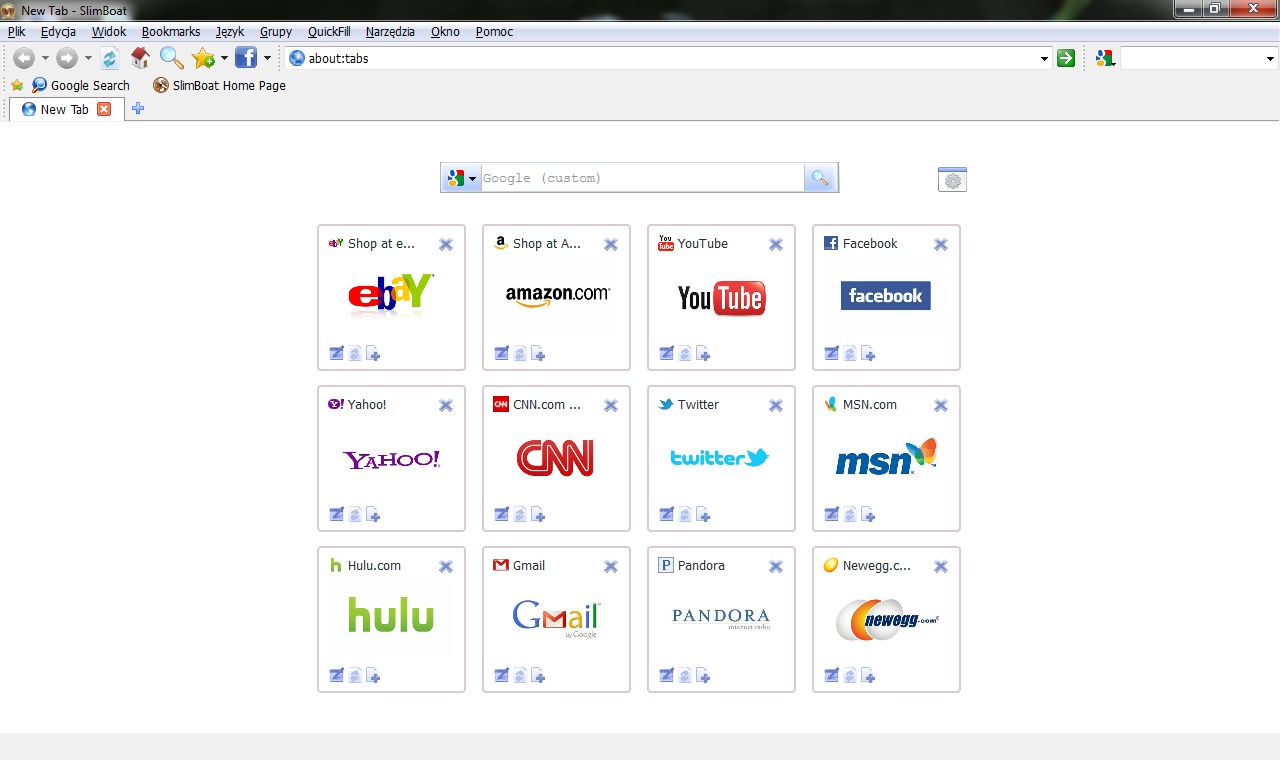
Task: Open the Newegg logo thumbnail
Action: [886, 620]
